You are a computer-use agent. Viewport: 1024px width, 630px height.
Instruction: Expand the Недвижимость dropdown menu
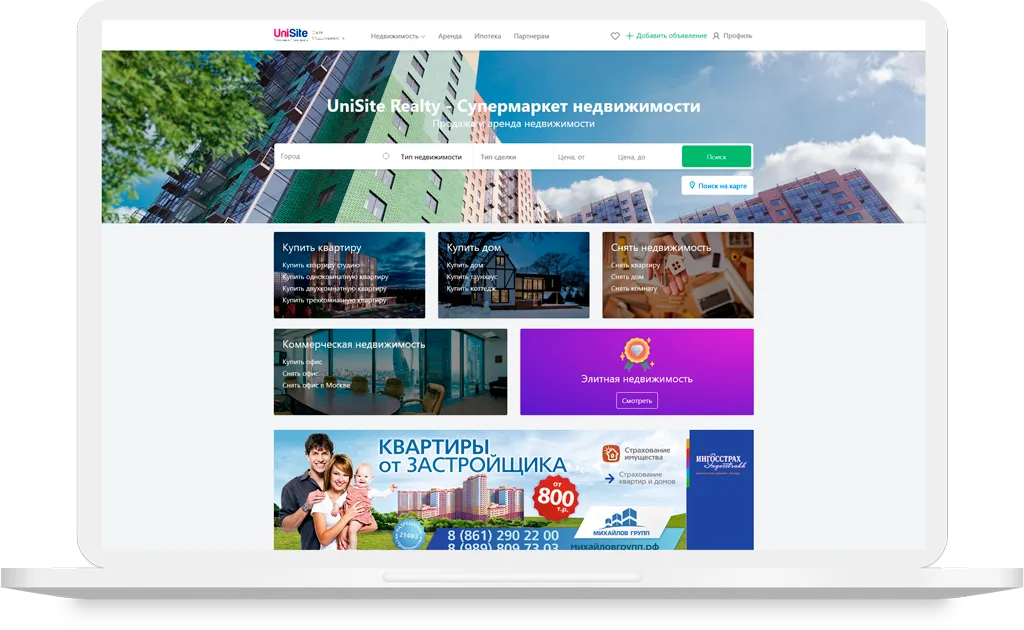397,36
